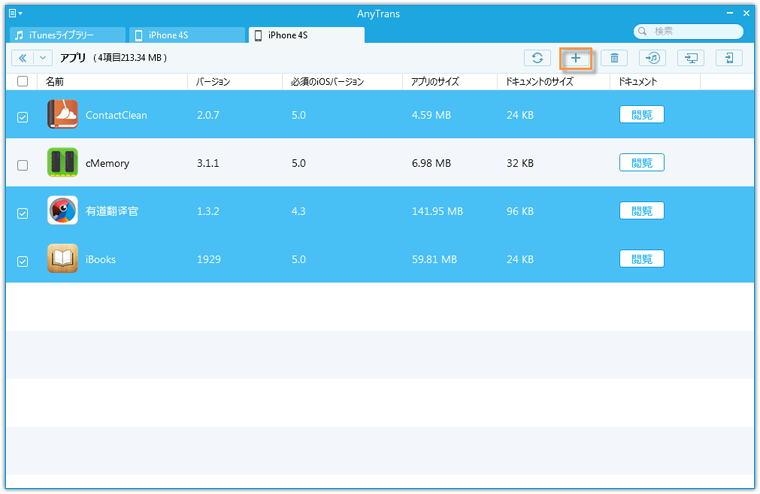Screen dimensions: 760x494
Task: Uncheck the iBooks checkbox
Action: (x=22, y=261)
